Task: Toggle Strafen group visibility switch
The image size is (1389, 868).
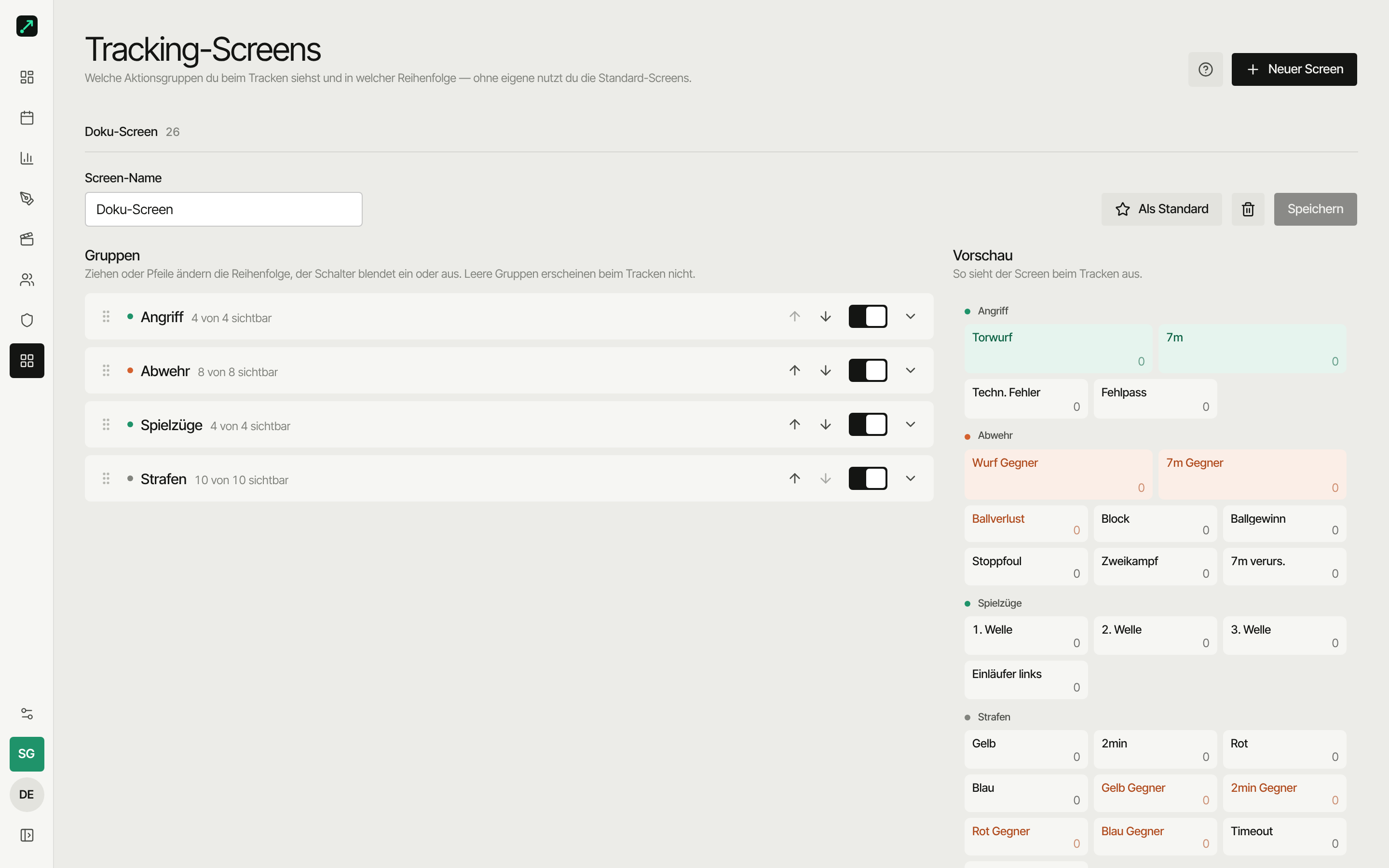Action: 868,478
